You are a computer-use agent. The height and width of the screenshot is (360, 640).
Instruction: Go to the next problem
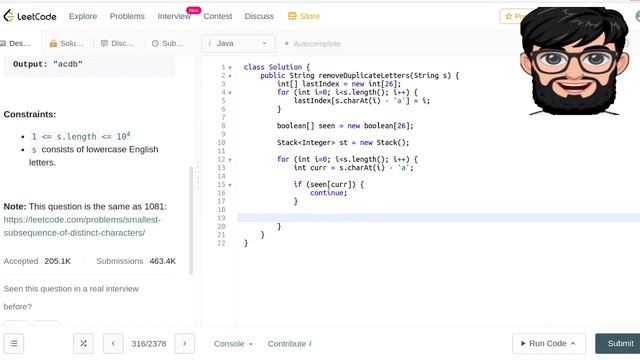[184, 344]
